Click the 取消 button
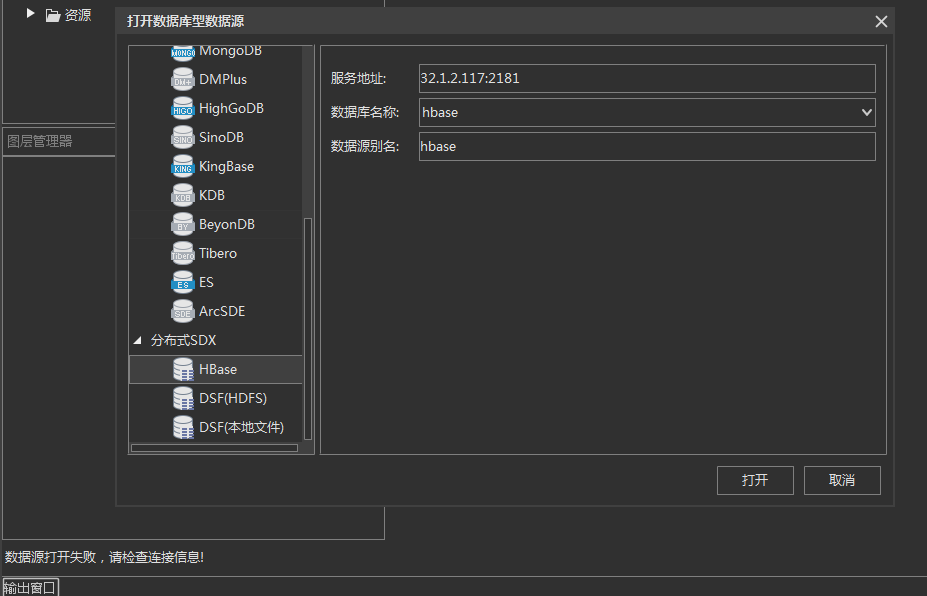This screenshot has width=927, height=596. [x=842, y=480]
